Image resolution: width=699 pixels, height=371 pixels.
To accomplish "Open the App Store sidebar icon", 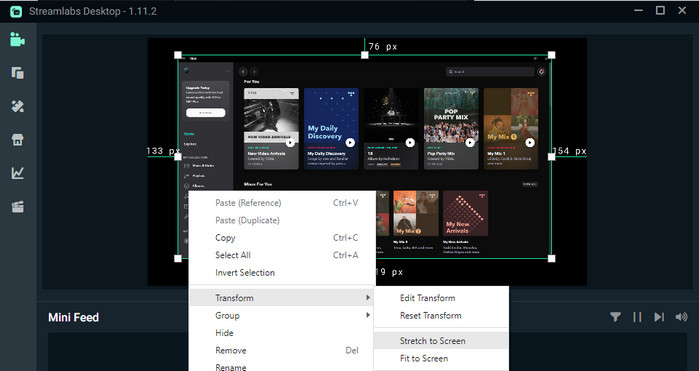I will click(x=17, y=140).
